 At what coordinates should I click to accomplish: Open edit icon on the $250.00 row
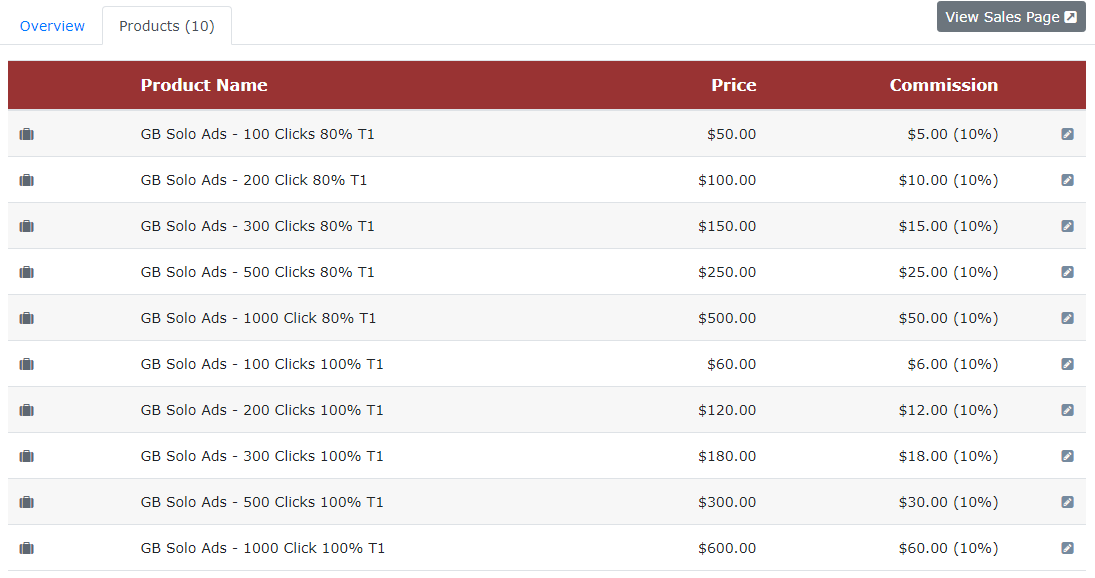tap(1067, 272)
